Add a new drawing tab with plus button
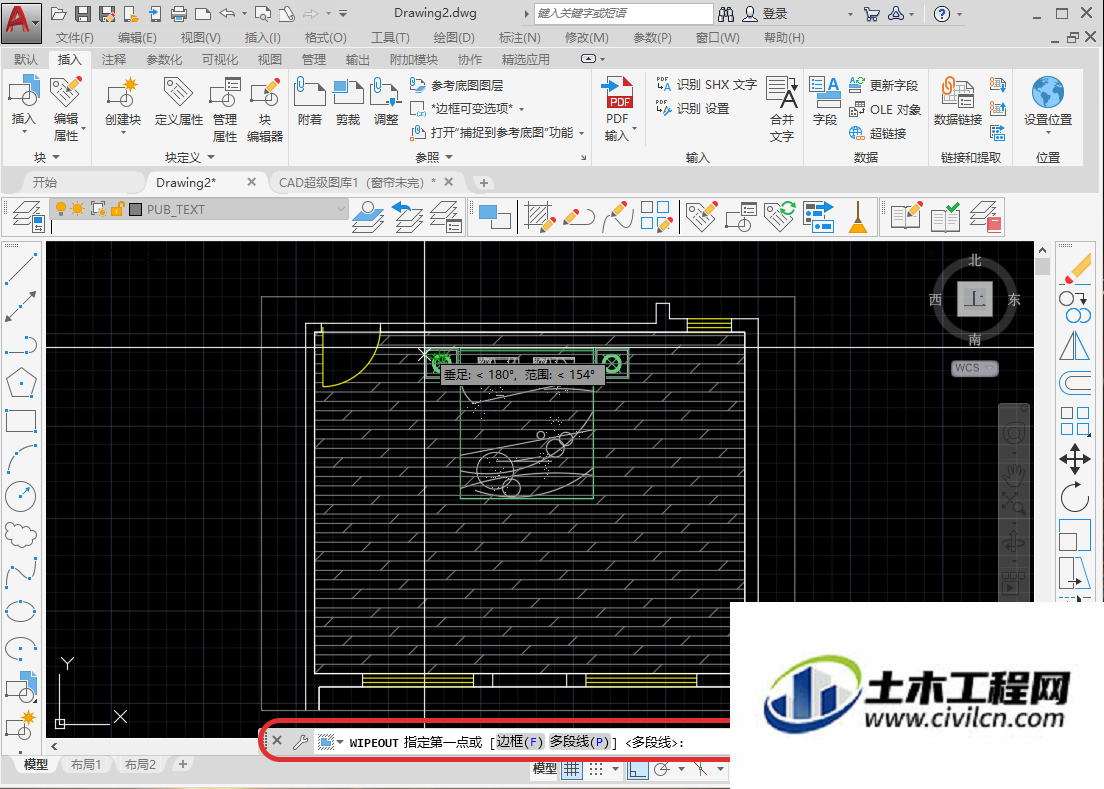 [x=484, y=183]
